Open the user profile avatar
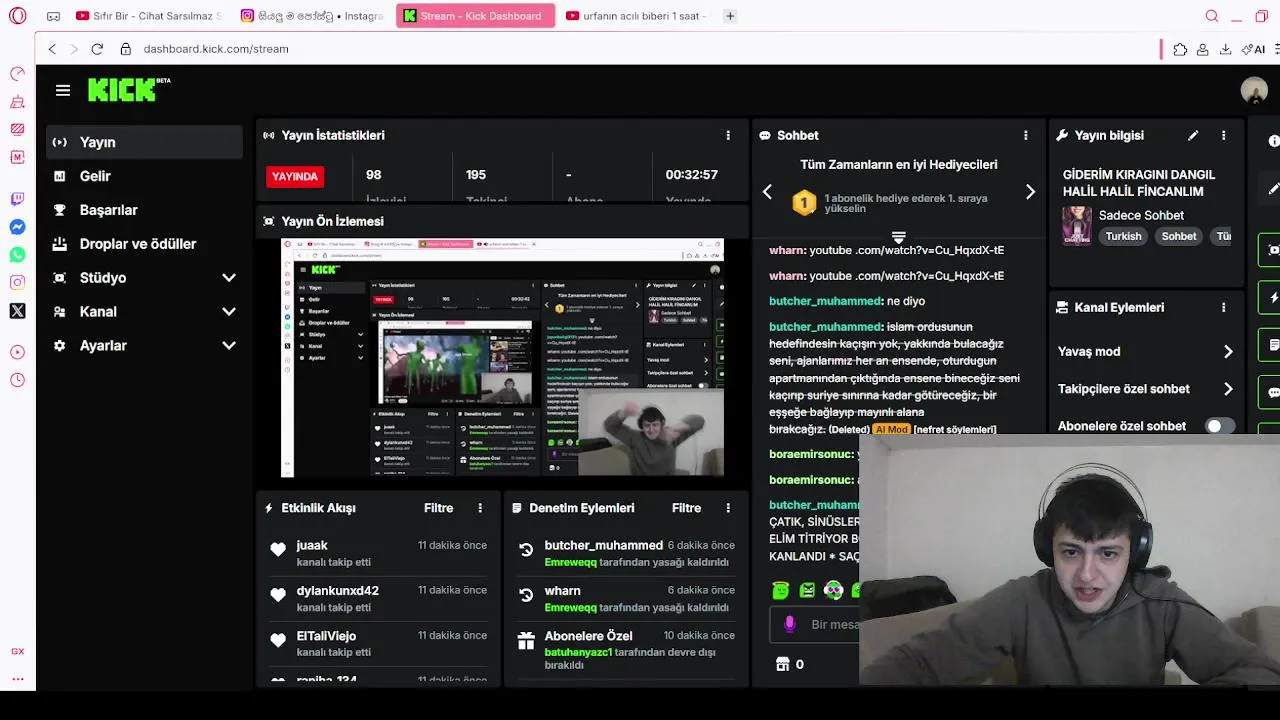Image resolution: width=1280 pixels, height=720 pixels. coord(1254,90)
